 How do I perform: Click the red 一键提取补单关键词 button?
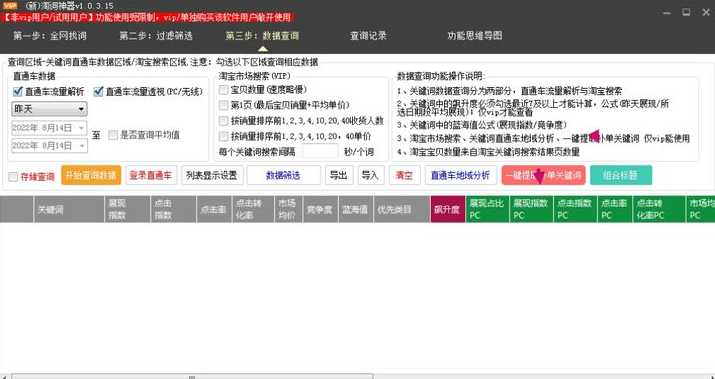544,176
